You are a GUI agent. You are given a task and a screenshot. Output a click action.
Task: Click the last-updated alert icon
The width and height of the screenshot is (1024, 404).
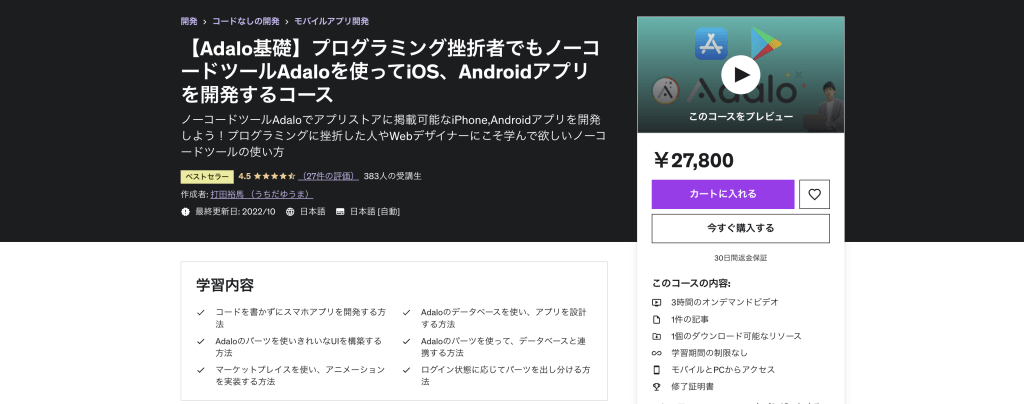point(185,211)
